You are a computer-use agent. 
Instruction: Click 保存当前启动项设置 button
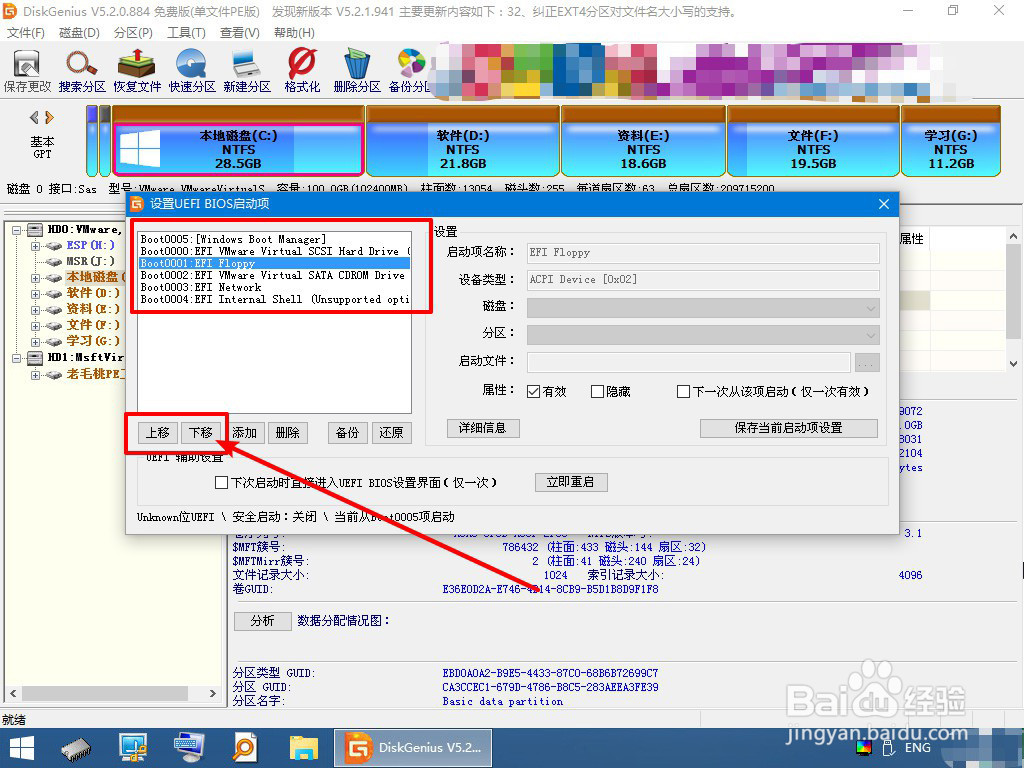coord(788,428)
